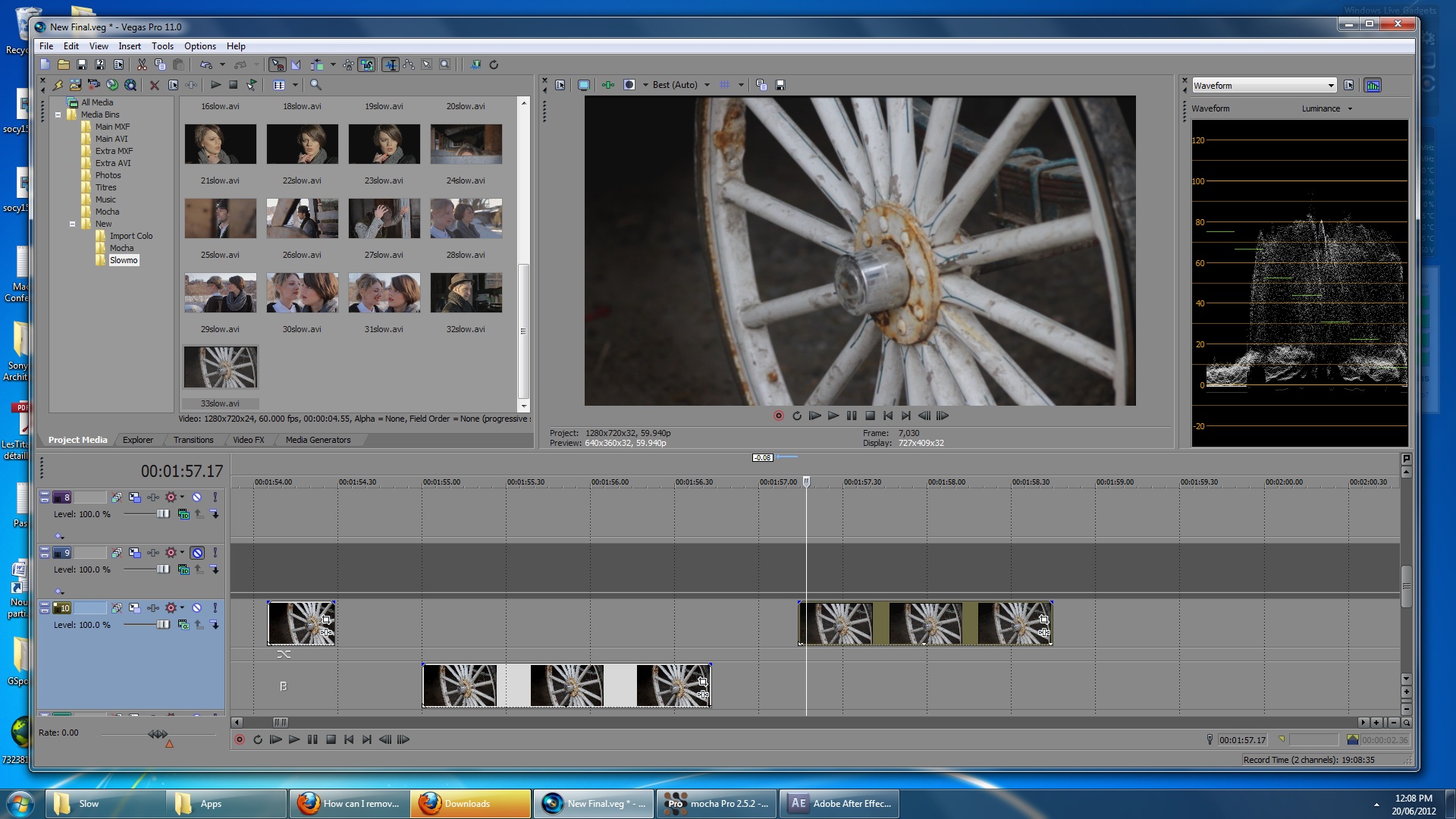The width and height of the screenshot is (1456, 819).
Task: Click the Import Media icon in Project Media
Action: pyautogui.click(x=75, y=85)
